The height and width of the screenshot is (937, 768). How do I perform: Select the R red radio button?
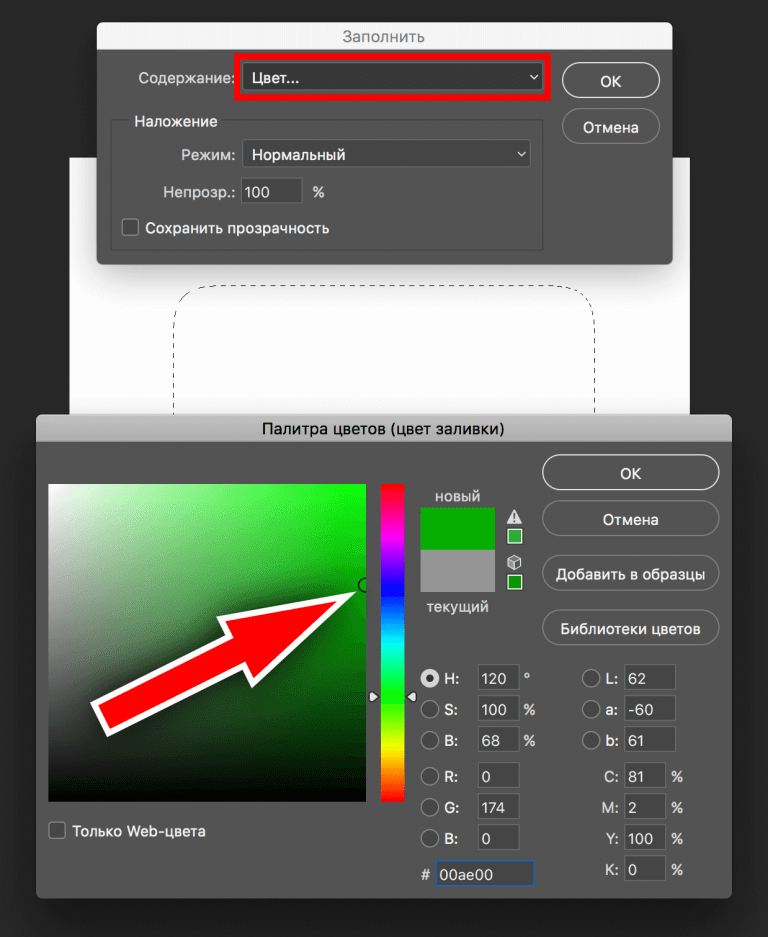pos(430,776)
